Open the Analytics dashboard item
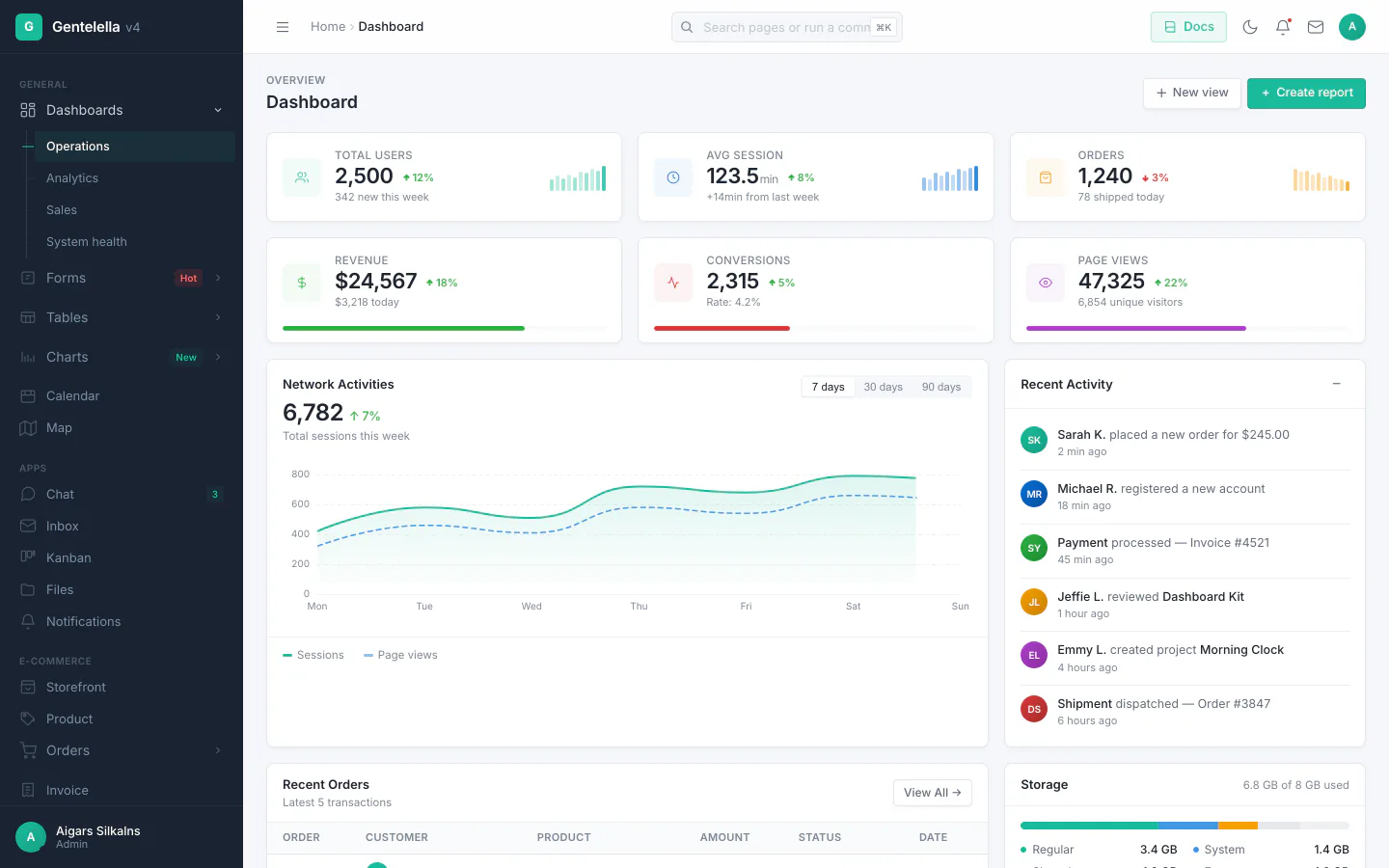Viewport: 1389px width, 868px height. pos(134,178)
